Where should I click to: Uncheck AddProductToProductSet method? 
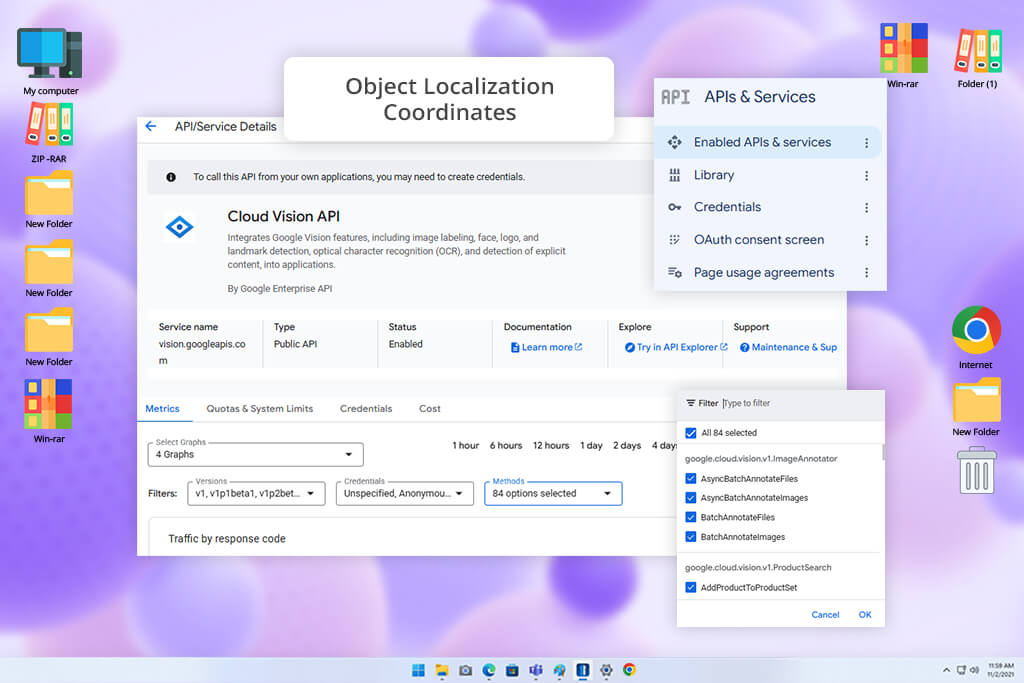[x=691, y=588]
